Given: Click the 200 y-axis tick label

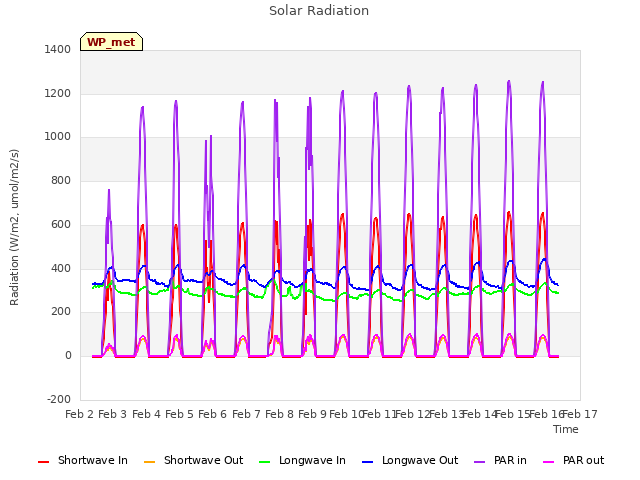Looking at the screenshot, I should [x=61, y=312].
